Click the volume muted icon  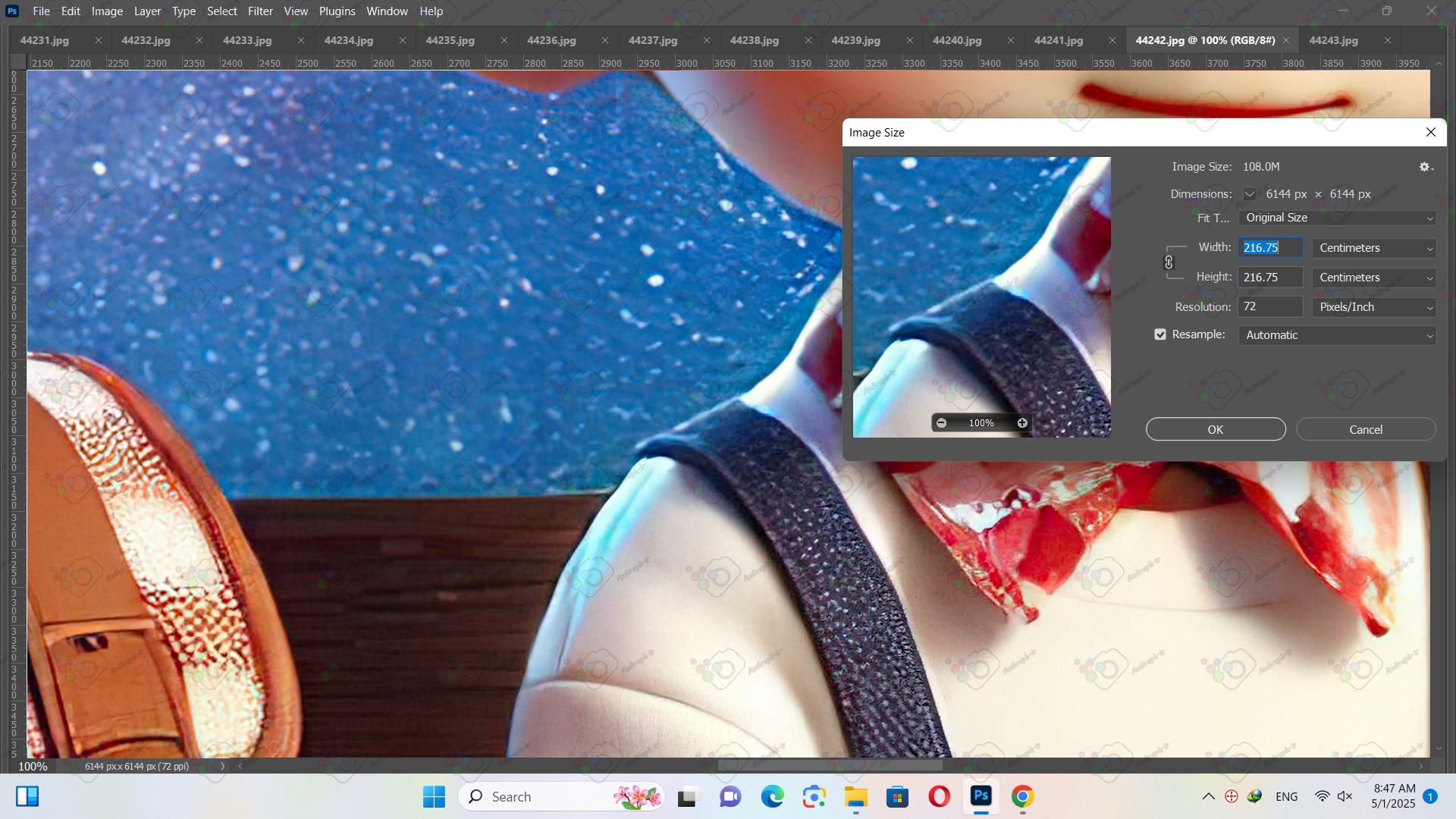click(x=1345, y=796)
